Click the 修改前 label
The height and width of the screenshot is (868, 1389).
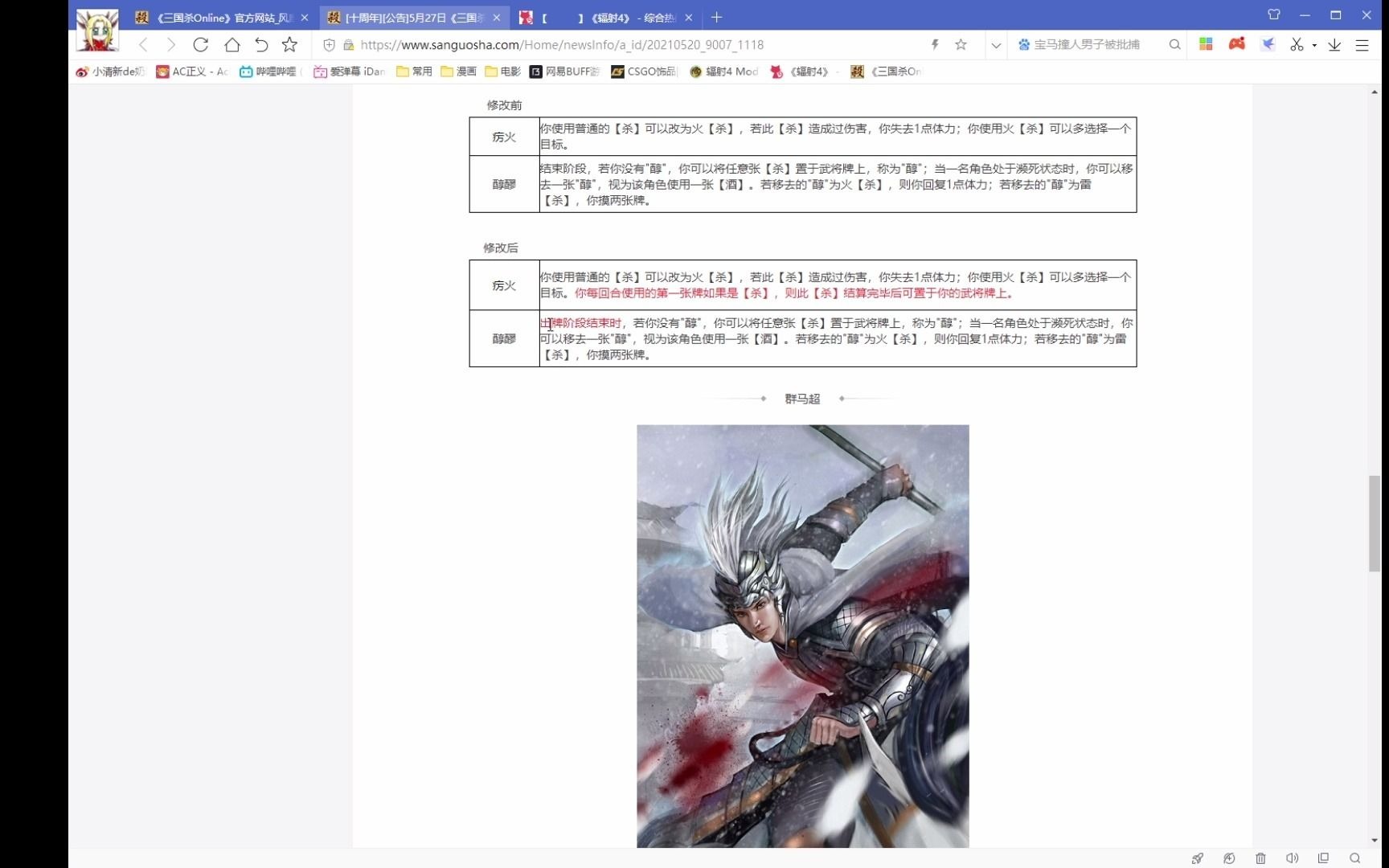(504, 105)
